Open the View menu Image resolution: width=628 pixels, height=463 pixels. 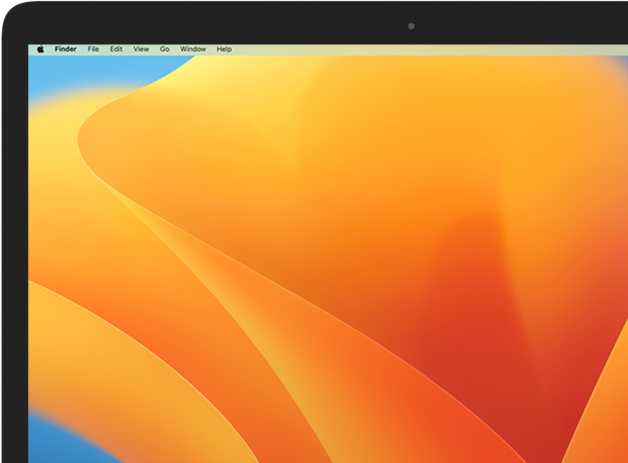tap(141, 49)
